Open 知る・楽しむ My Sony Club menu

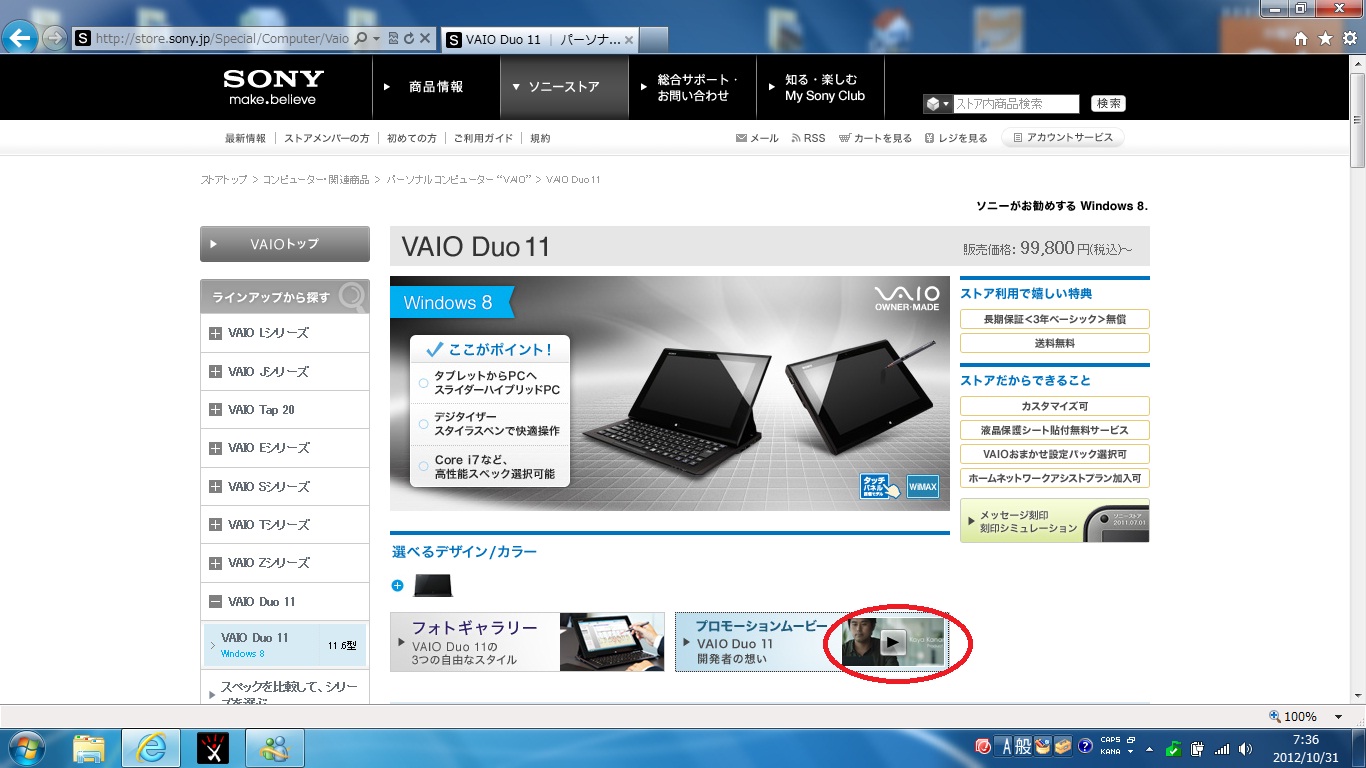coord(820,87)
